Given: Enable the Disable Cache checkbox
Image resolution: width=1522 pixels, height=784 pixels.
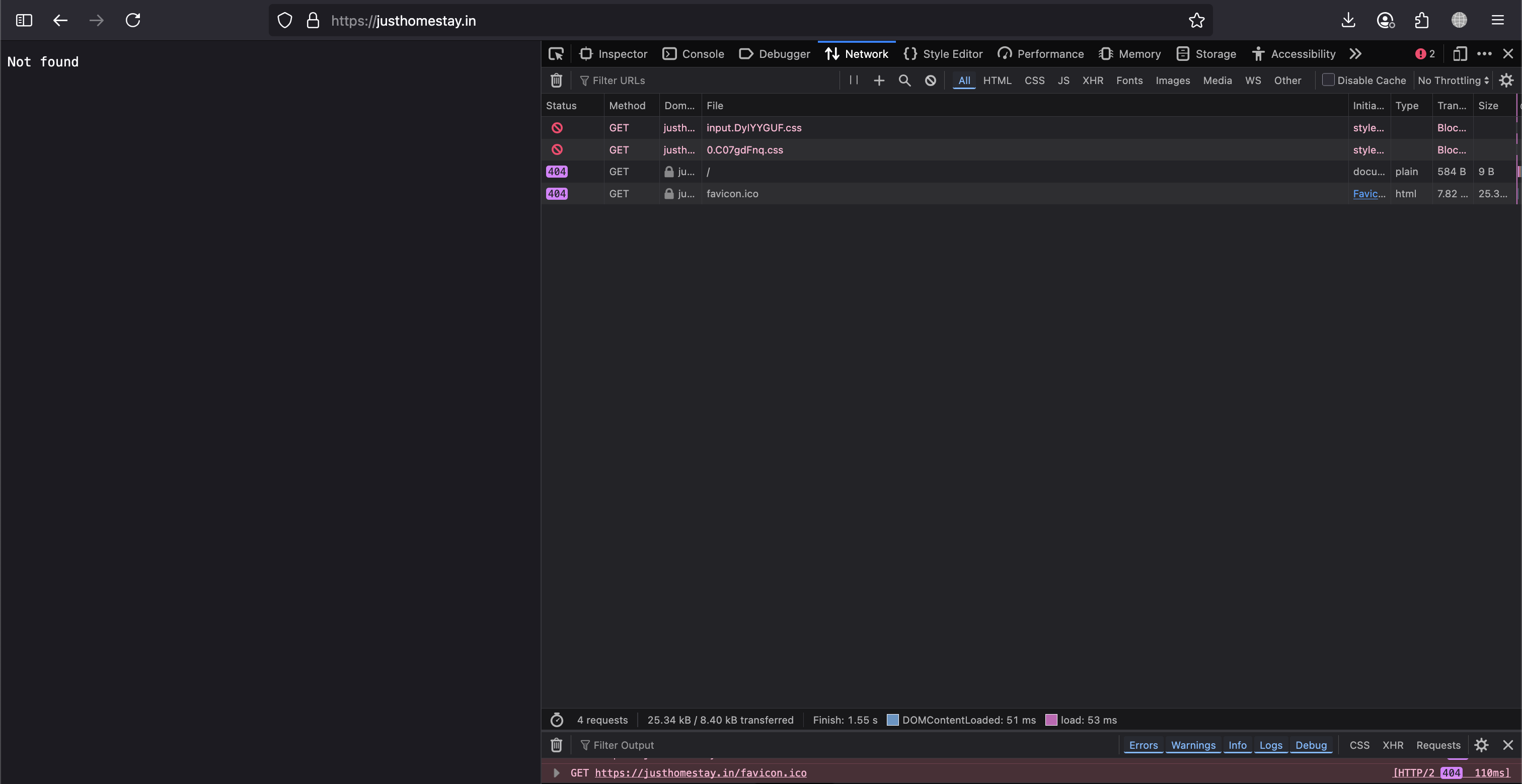Looking at the screenshot, I should [x=1328, y=80].
